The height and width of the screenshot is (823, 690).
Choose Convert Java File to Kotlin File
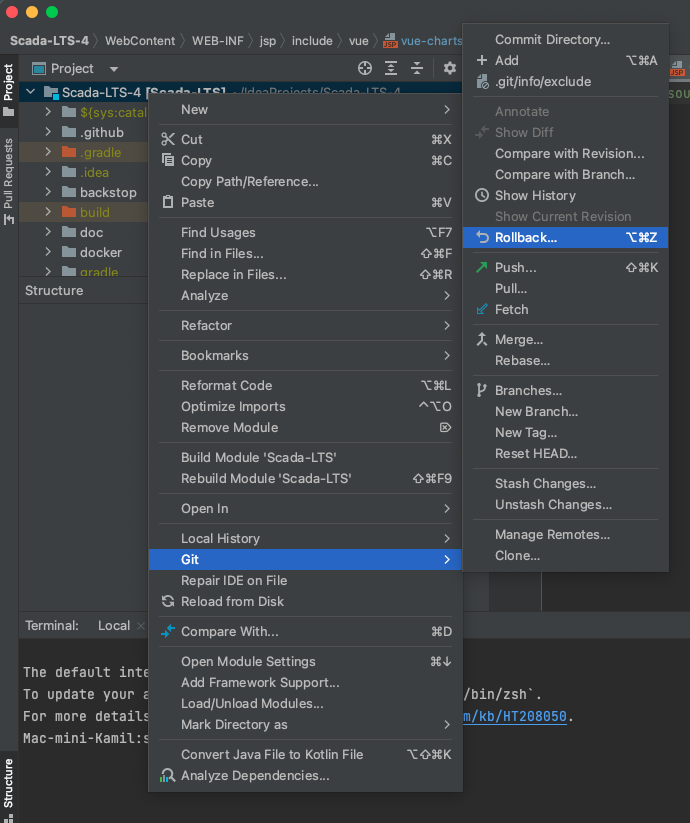[x=305, y=754]
